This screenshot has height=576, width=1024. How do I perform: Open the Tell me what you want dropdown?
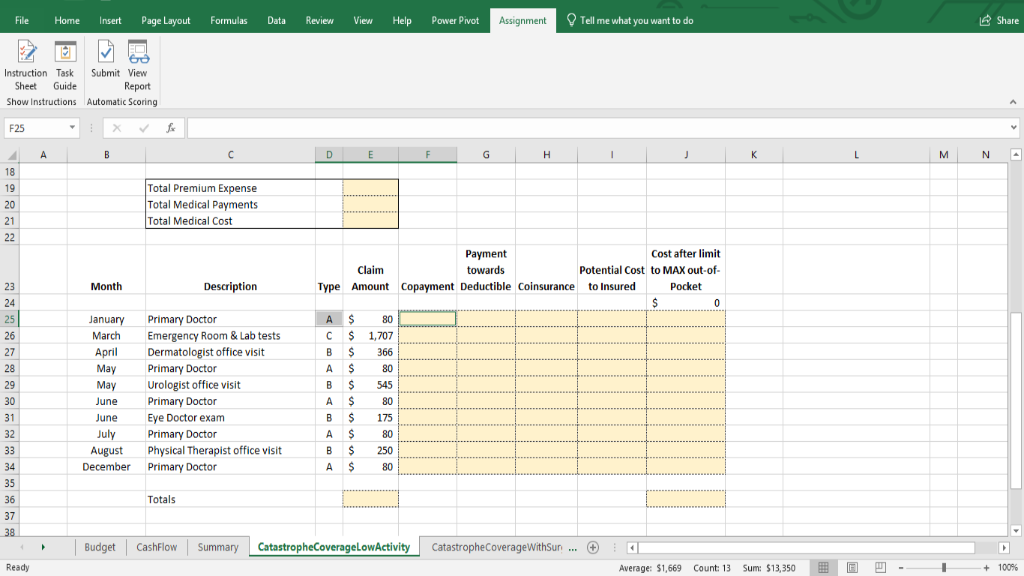click(629, 18)
